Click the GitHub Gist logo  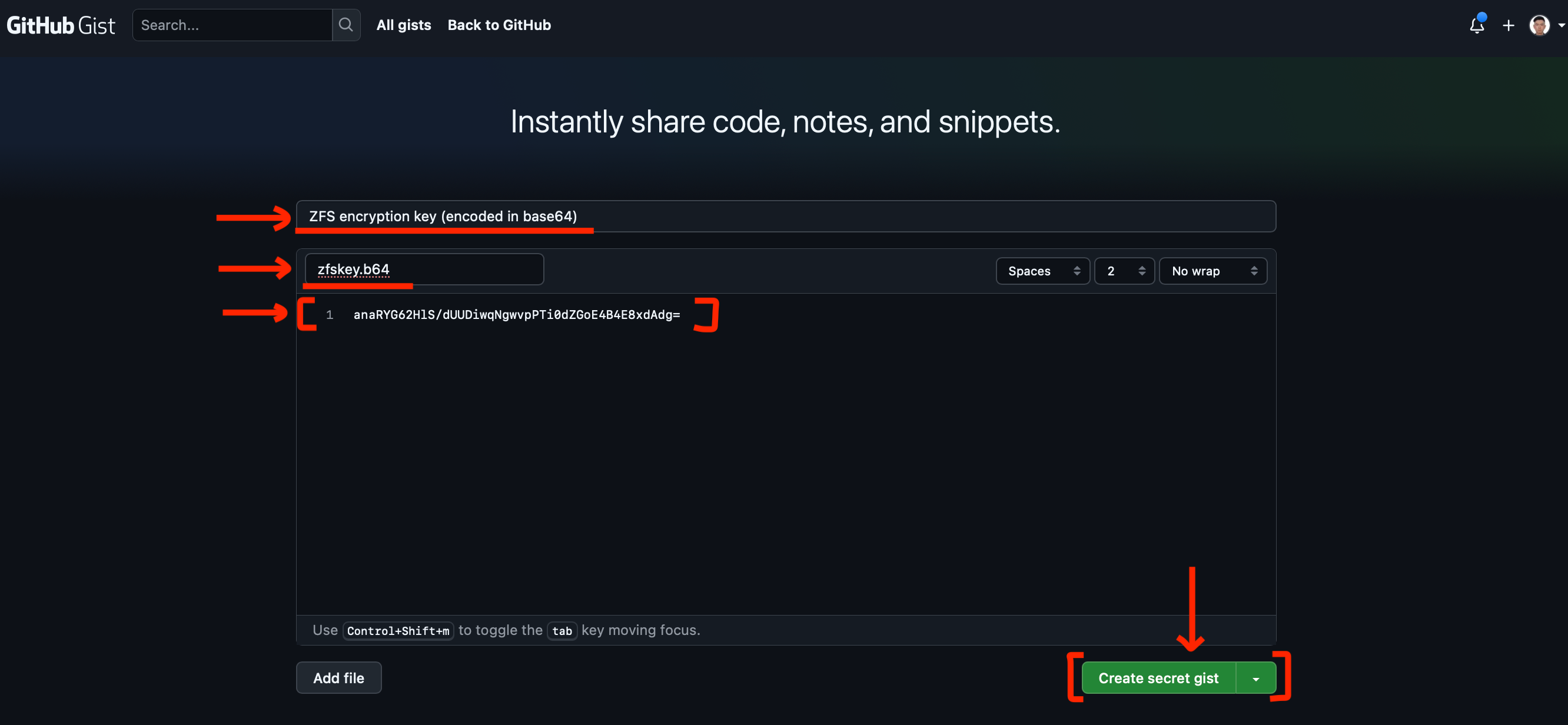60,25
